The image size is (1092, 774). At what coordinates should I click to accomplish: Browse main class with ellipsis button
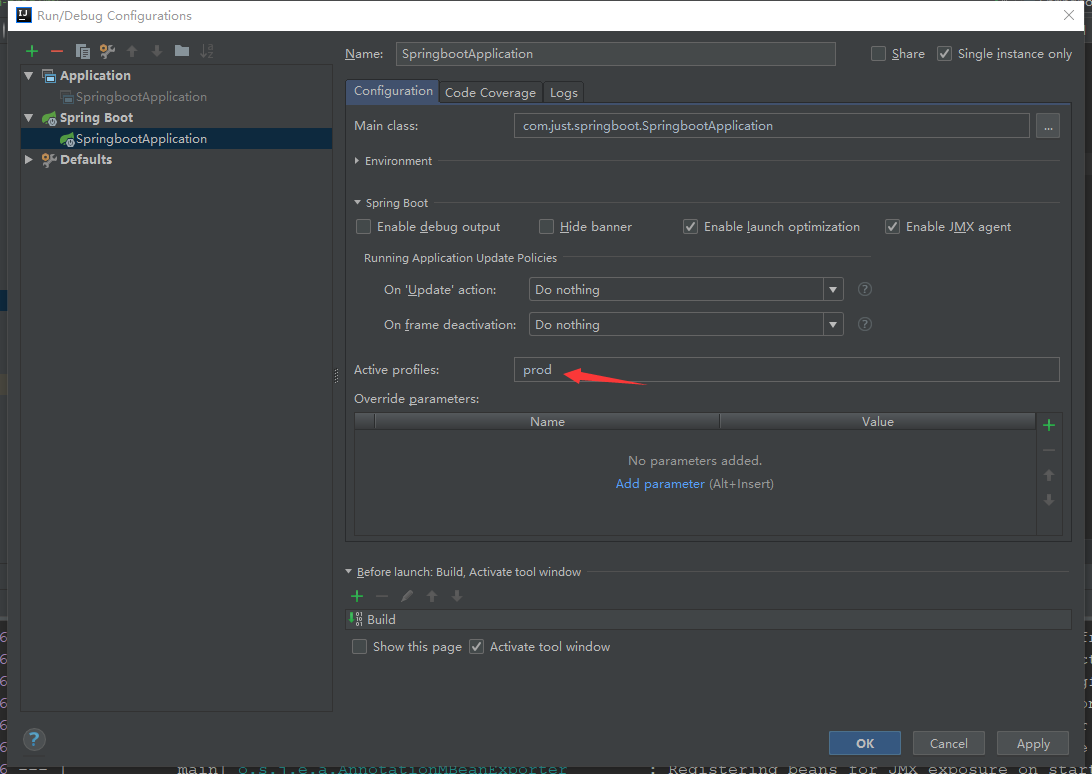coord(1048,126)
